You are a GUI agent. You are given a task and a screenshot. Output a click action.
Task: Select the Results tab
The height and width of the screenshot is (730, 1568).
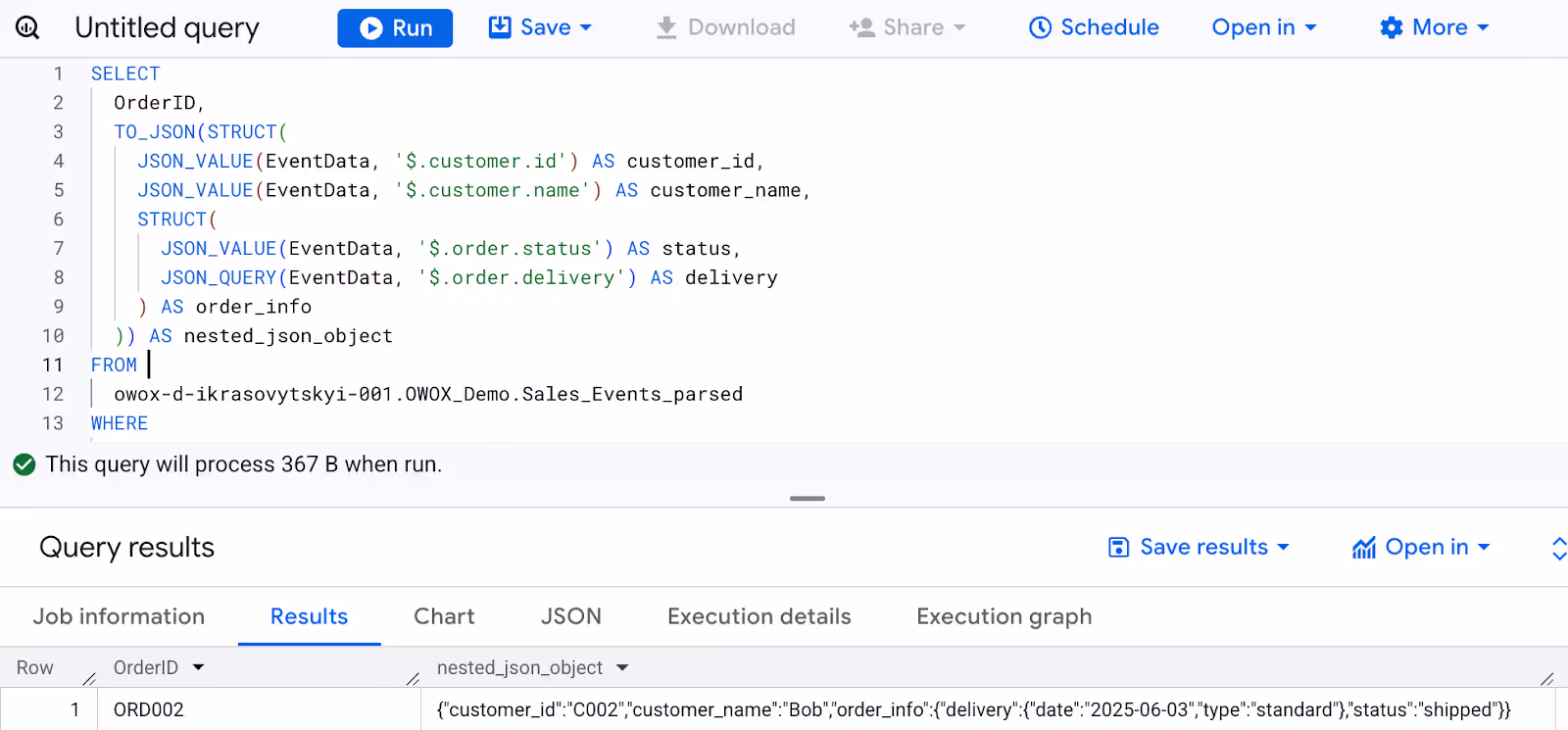coord(309,616)
